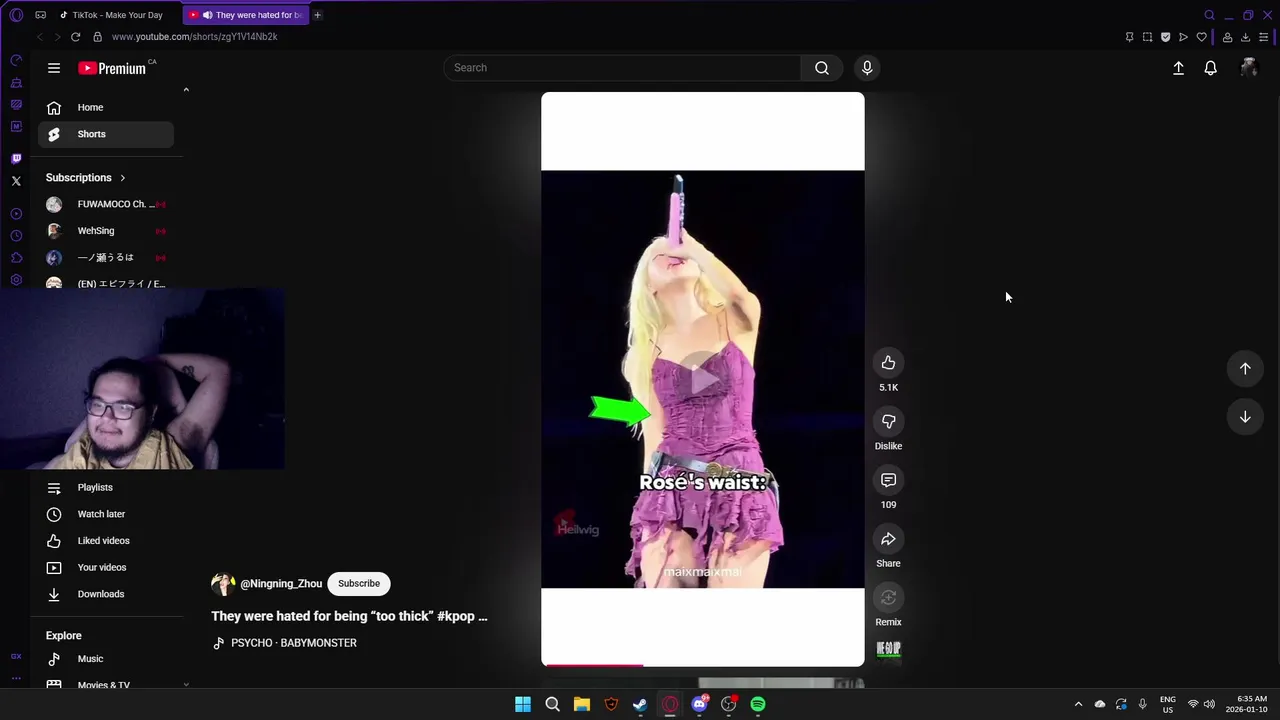This screenshot has width=1280, height=720.
Task: Go to next Short arrow
Action: point(1245,417)
